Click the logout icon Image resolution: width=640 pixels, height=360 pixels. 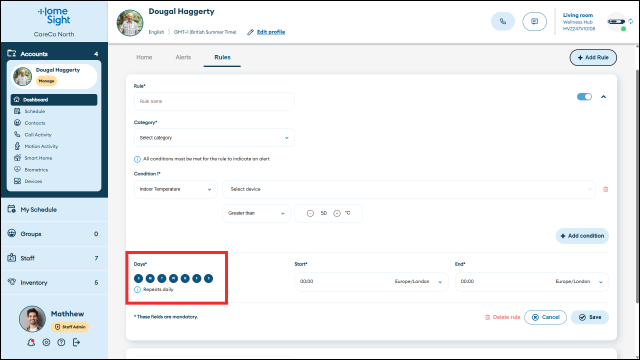tap(76, 342)
